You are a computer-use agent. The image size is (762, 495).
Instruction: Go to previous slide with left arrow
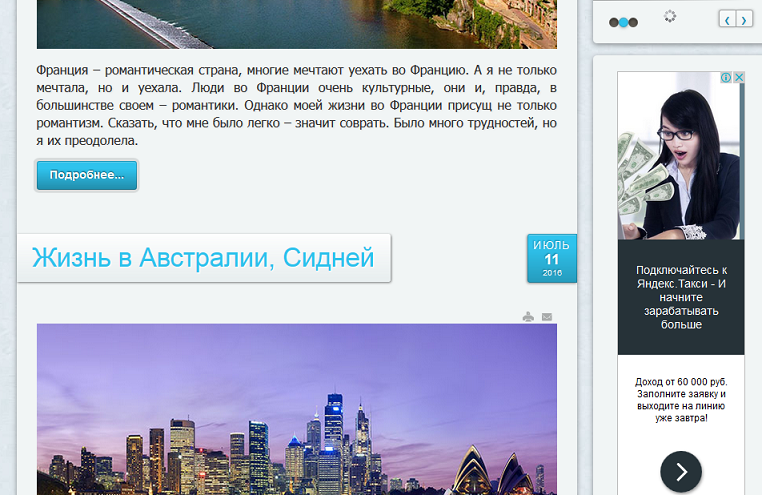(727, 19)
